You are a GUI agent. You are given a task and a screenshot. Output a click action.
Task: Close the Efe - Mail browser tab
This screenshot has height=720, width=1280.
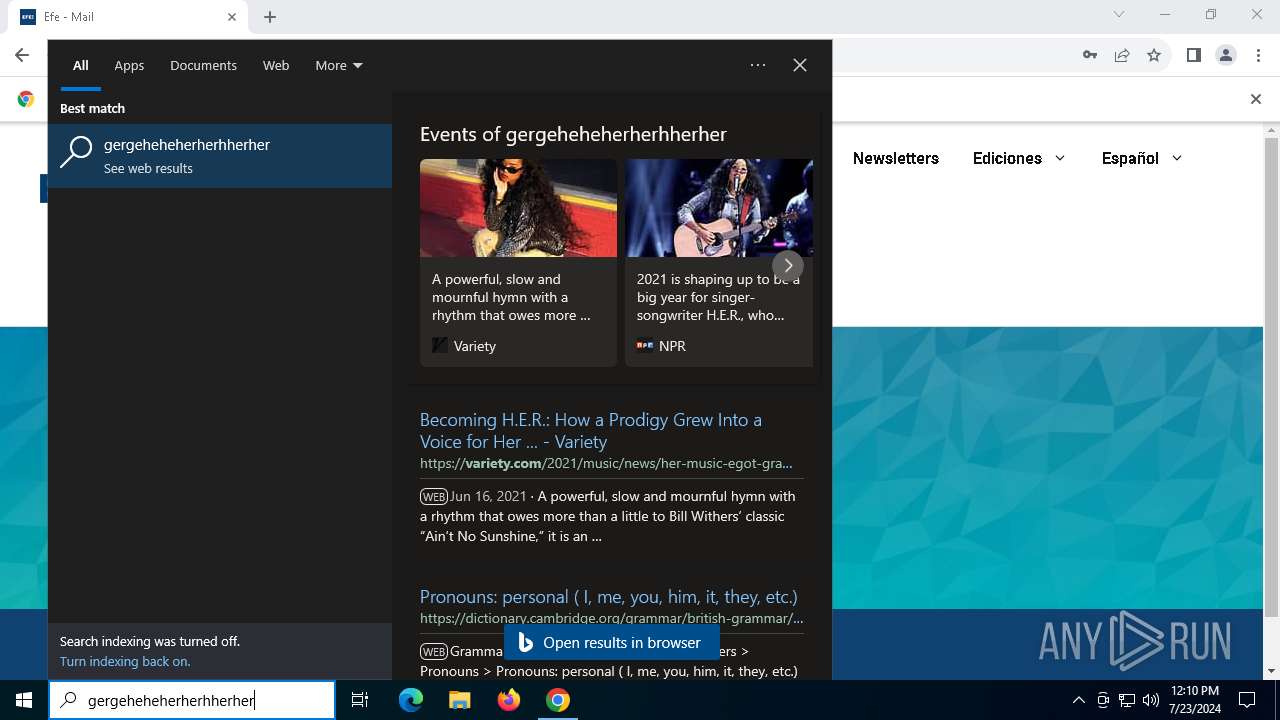232,17
